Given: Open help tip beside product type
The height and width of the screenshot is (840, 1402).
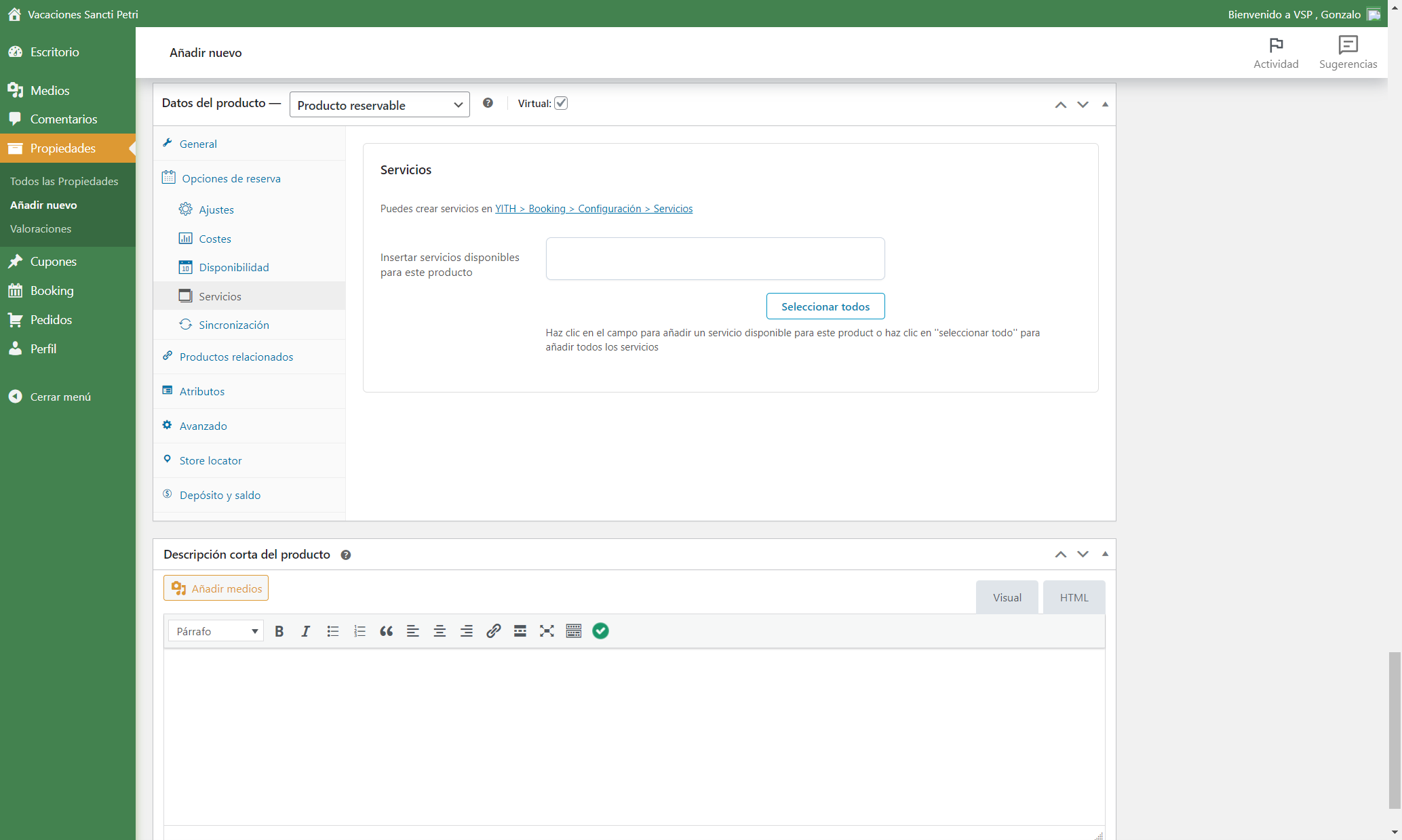Looking at the screenshot, I should [x=488, y=103].
